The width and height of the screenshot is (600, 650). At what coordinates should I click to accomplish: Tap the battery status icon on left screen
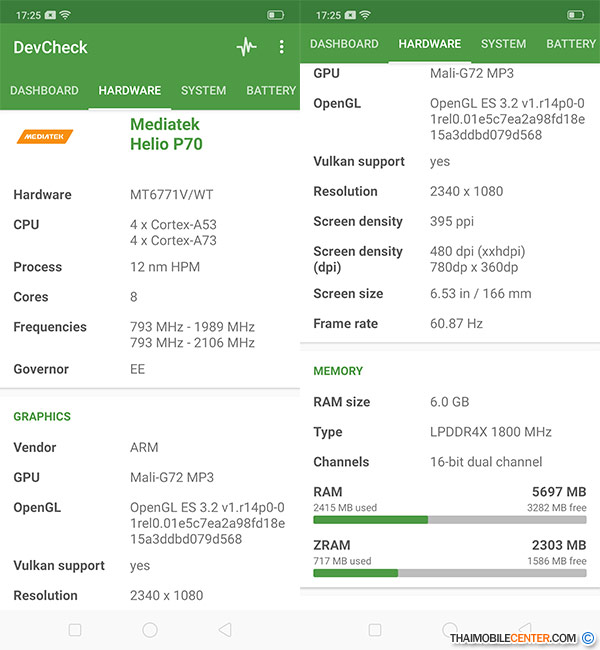tap(275, 15)
